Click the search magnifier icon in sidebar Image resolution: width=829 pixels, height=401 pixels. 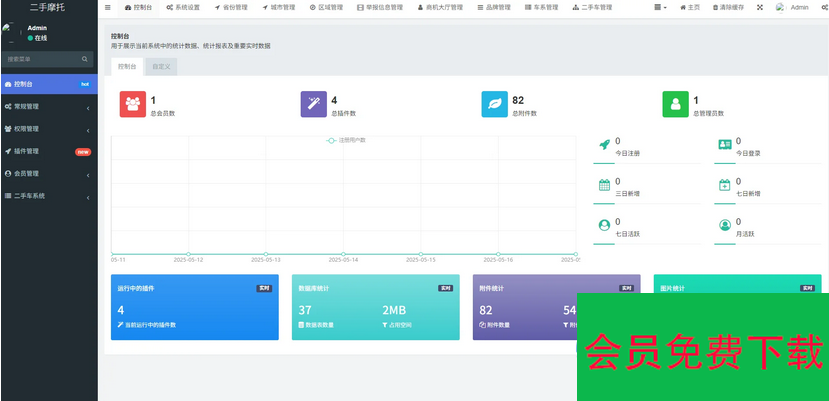pos(85,59)
